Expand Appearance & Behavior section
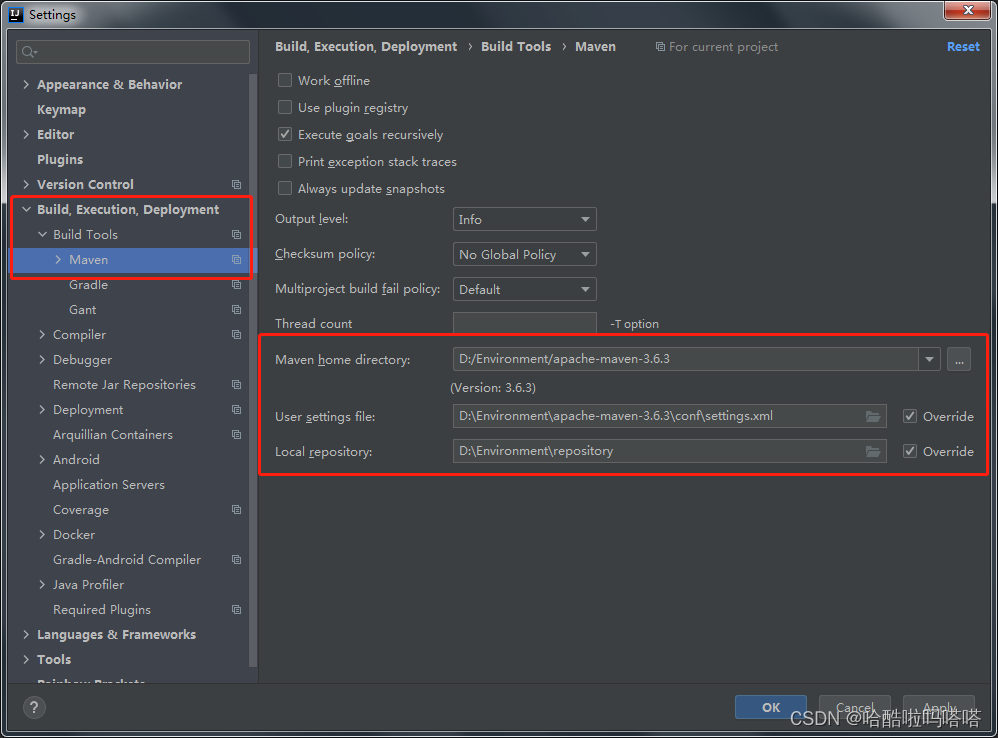 click(x=26, y=84)
